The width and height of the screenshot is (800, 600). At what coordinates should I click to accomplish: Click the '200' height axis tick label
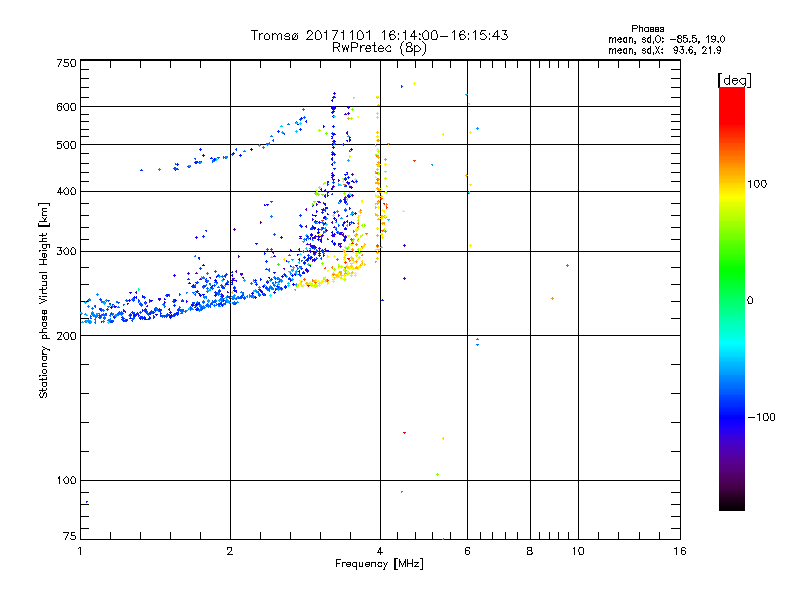66,336
